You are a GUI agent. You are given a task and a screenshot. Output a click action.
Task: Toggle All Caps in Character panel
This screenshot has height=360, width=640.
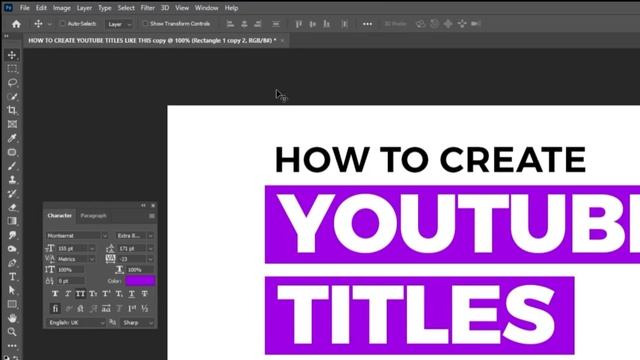pyautogui.click(x=80, y=293)
